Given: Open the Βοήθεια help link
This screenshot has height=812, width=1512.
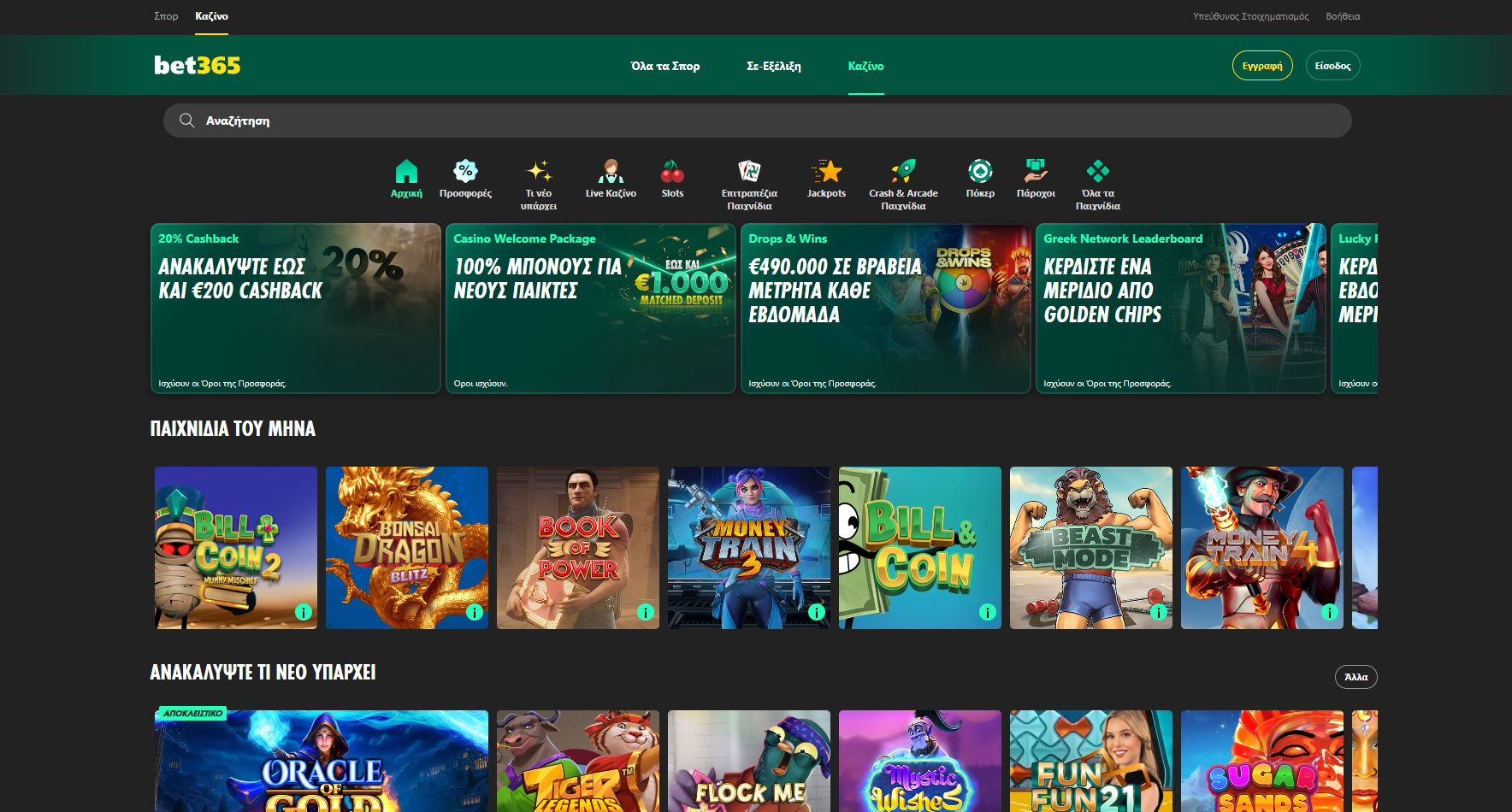Looking at the screenshot, I should click(x=1343, y=16).
